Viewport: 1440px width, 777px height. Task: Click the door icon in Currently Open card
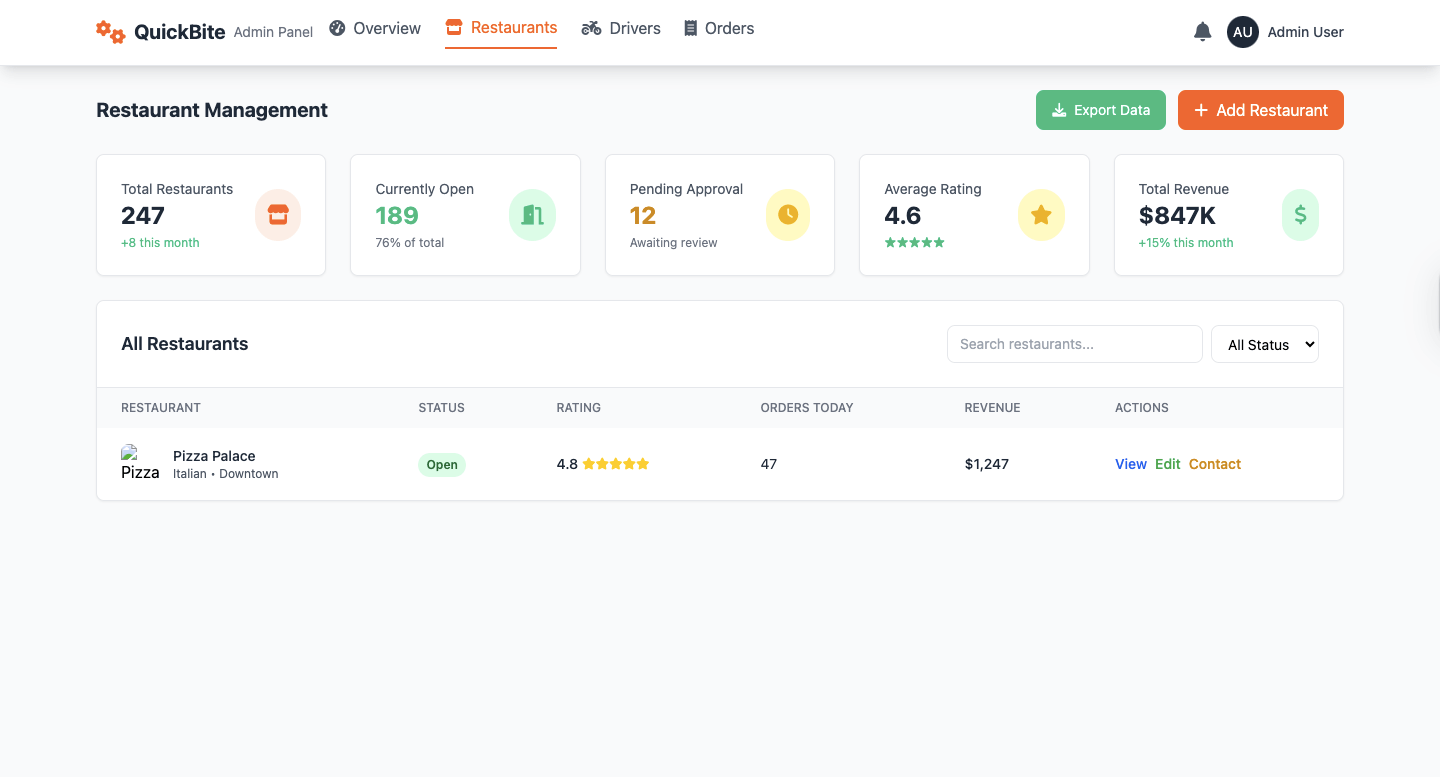pos(532,215)
